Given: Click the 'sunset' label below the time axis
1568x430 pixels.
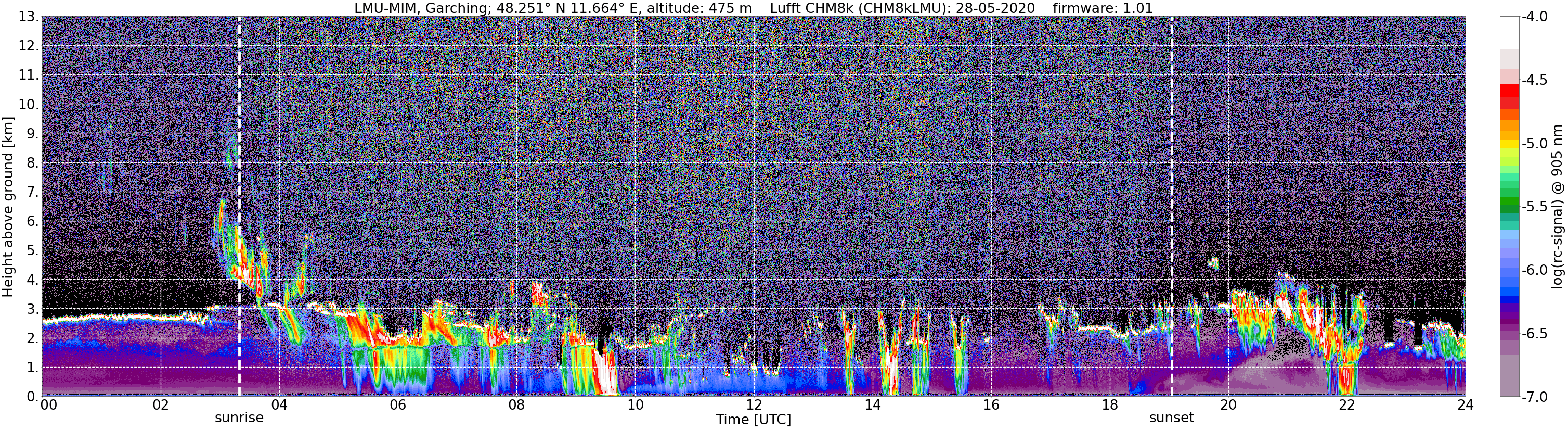Looking at the screenshot, I should tap(1172, 418).
